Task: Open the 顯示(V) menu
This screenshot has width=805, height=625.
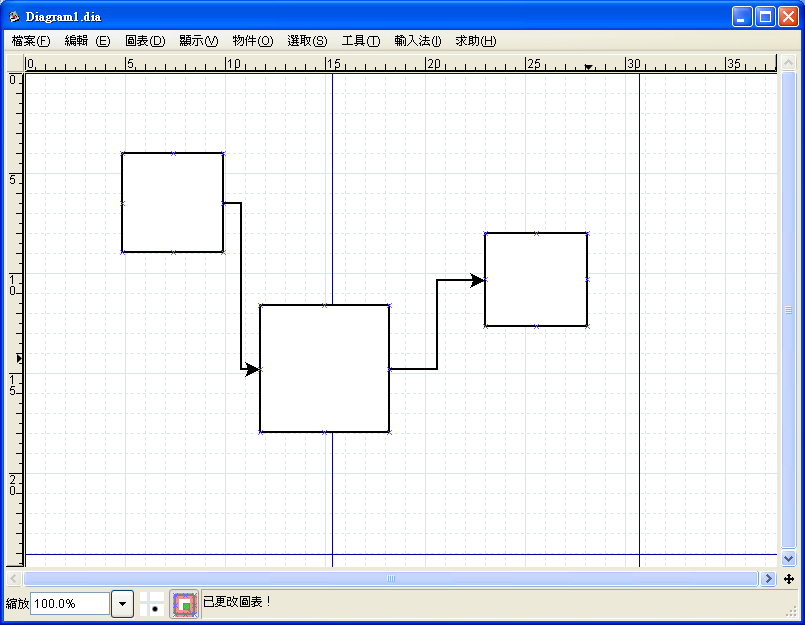Action: tap(198, 41)
